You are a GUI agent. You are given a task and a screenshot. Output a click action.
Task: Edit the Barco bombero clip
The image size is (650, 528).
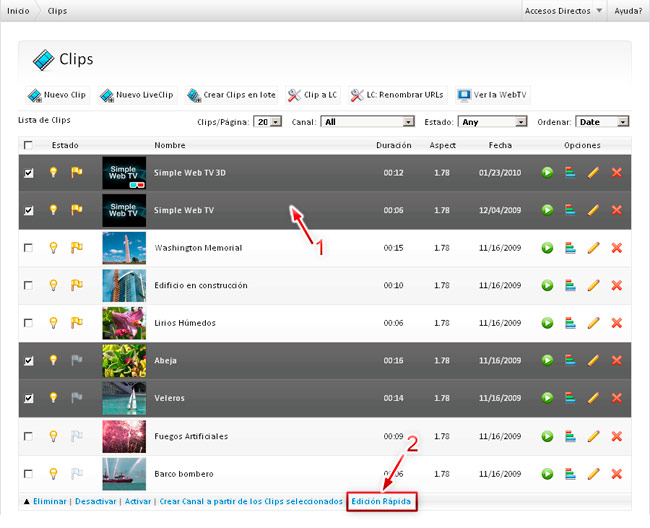click(593, 473)
